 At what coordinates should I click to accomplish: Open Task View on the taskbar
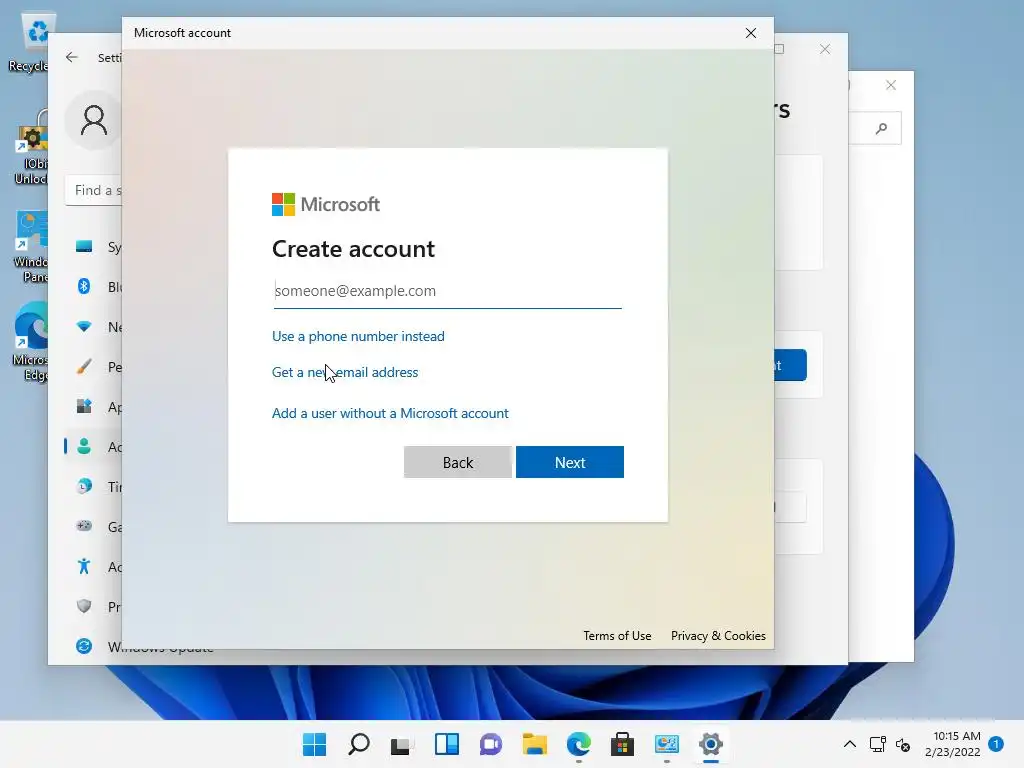402,744
